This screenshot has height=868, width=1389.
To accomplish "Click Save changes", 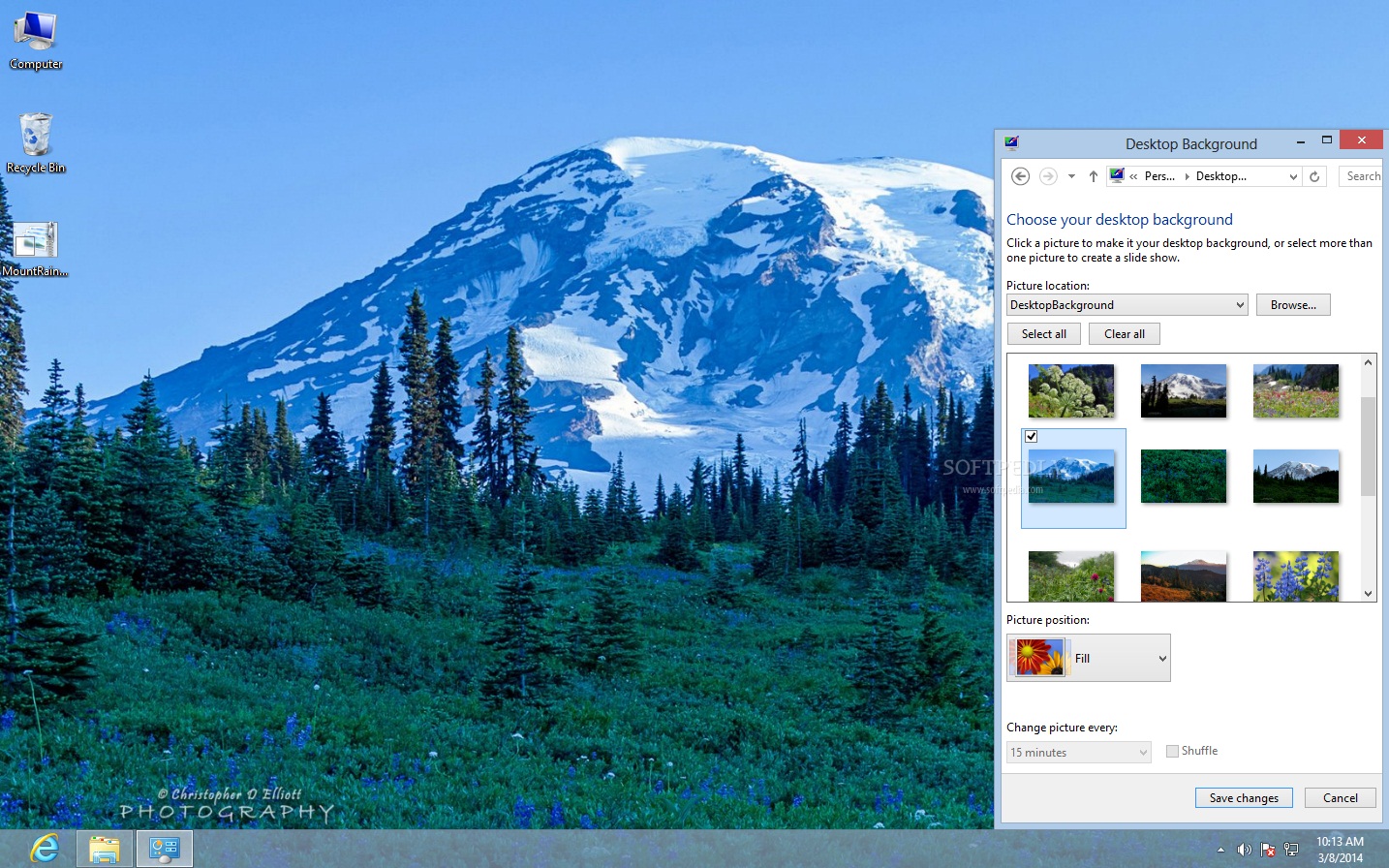I will [1244, 798].
